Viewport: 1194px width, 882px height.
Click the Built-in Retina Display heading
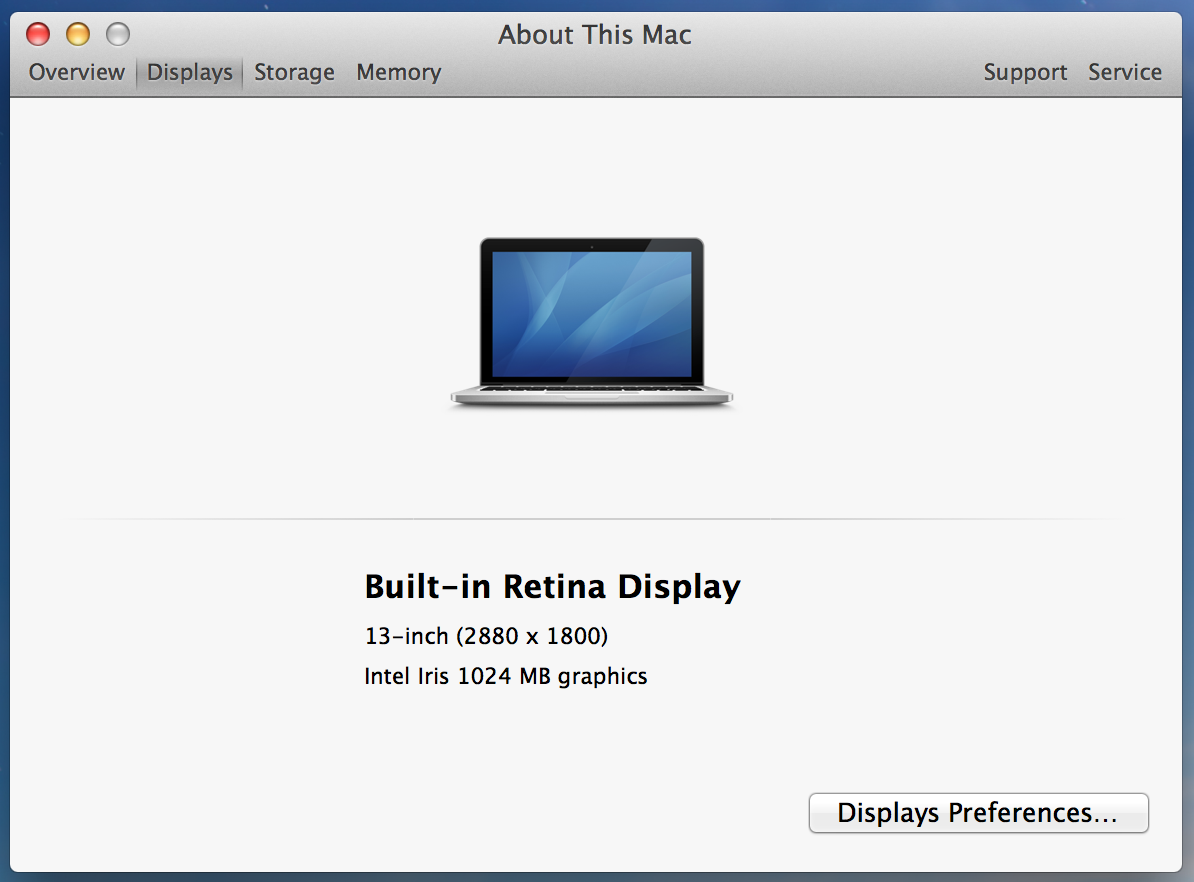(x=552, y=587)
